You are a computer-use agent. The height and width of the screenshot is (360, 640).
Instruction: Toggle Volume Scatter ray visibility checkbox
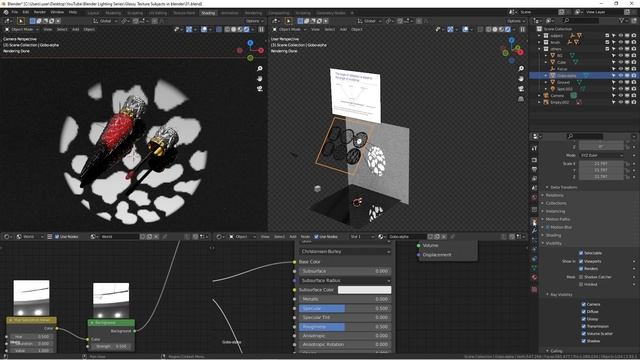click(x=584, y=334)
